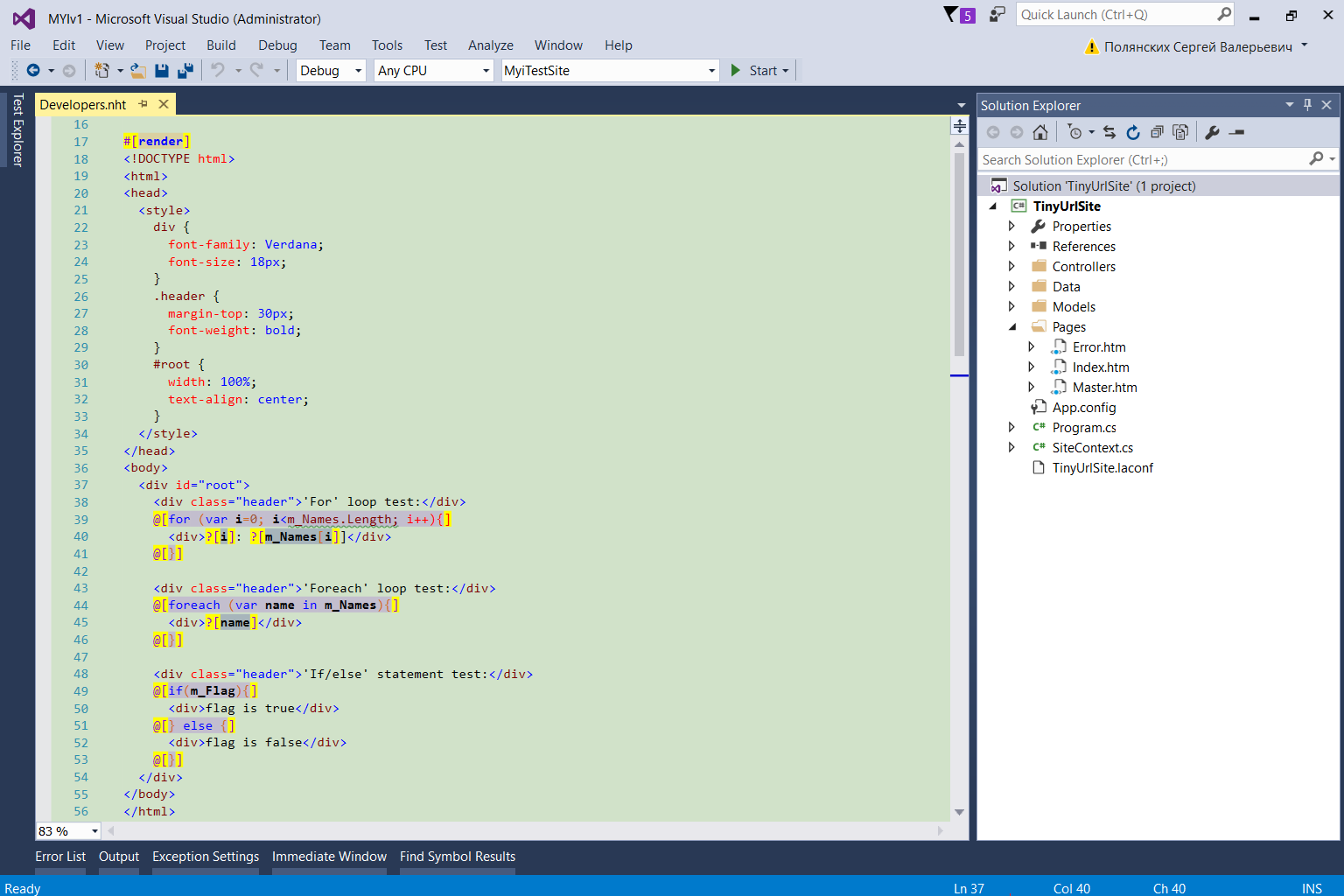This screenshot has height=896, width=1344.
Task: Open the Immediate Window tab
Action: (x=329, y=857)
